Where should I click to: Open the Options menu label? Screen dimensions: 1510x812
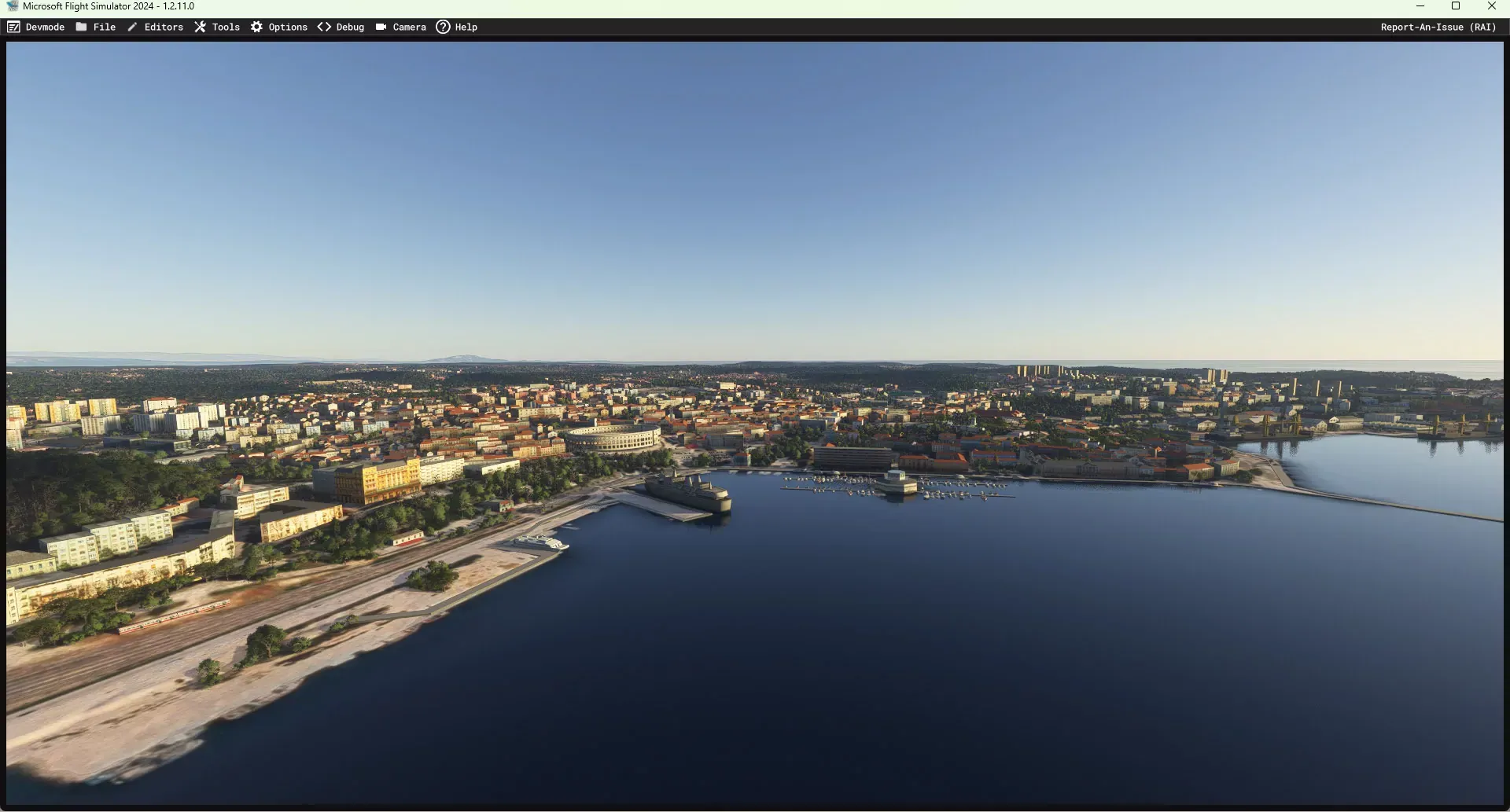click(x=288, y=27)
